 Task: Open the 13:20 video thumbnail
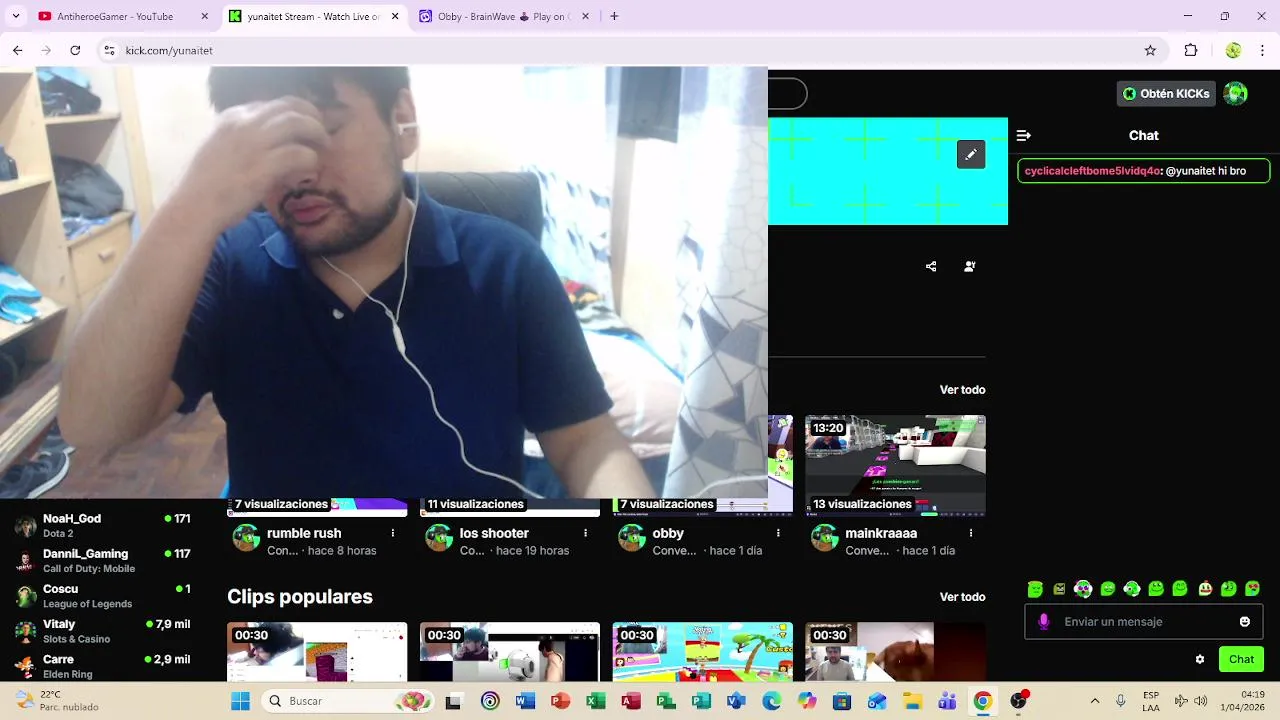(x=895, y=465)
